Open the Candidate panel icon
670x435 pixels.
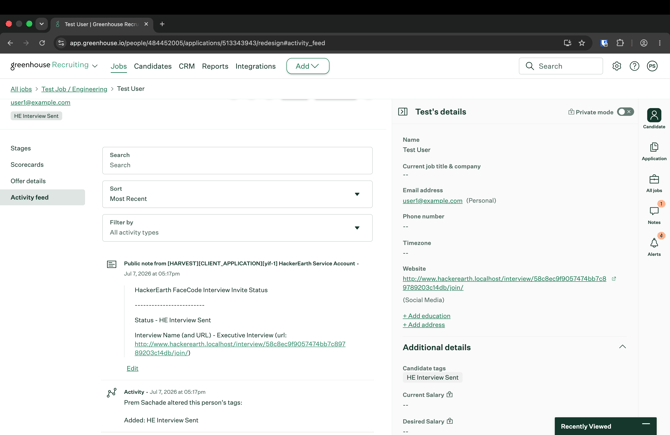(654, 115)
